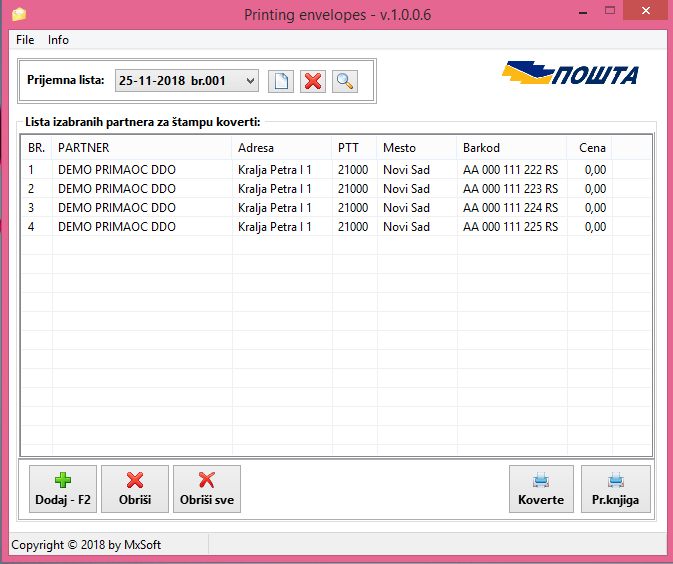Click the red X delete list icon
Screen dimensions: 673x564
(313, 81)
